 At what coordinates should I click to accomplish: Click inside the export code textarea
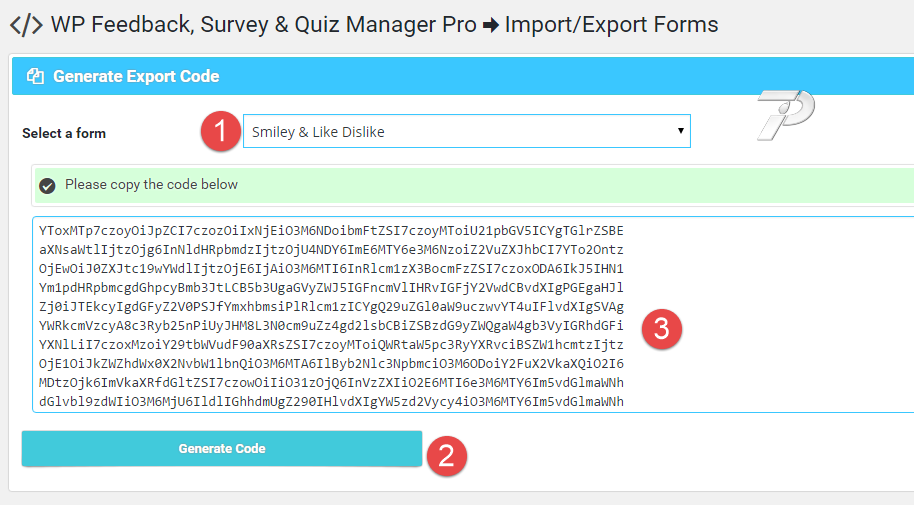click(473, 314)
